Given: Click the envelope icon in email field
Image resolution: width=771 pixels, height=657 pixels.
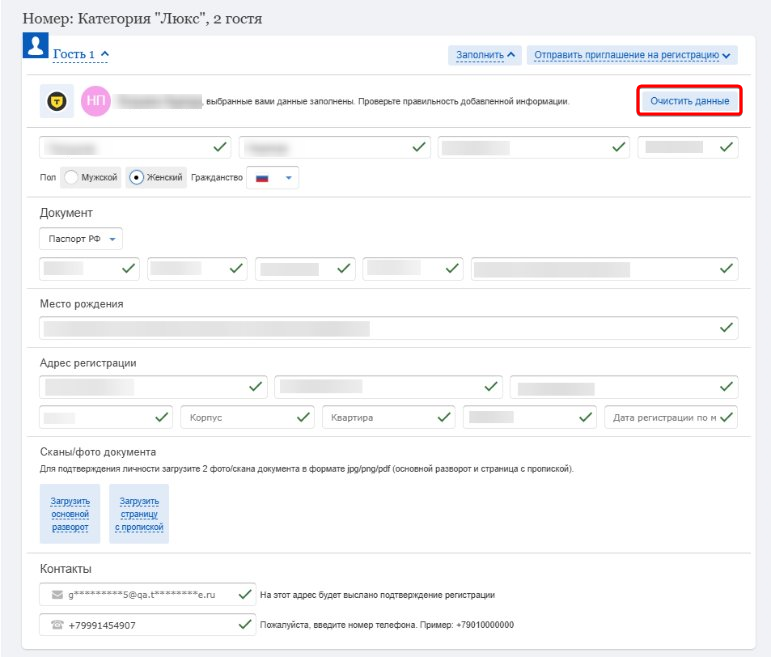Looking at the screenshot, I should (x=57, y=595).
